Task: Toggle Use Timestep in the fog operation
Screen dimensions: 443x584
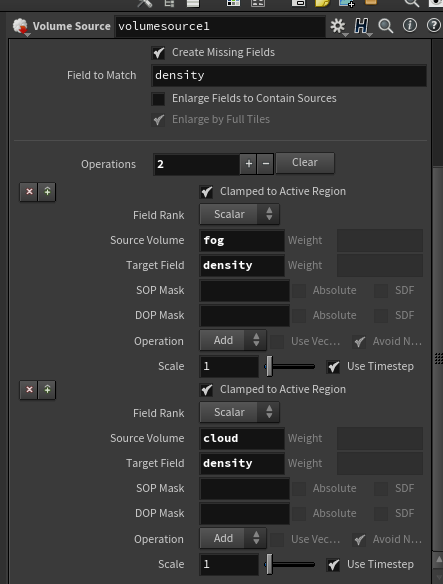Action: click(333, 366)
